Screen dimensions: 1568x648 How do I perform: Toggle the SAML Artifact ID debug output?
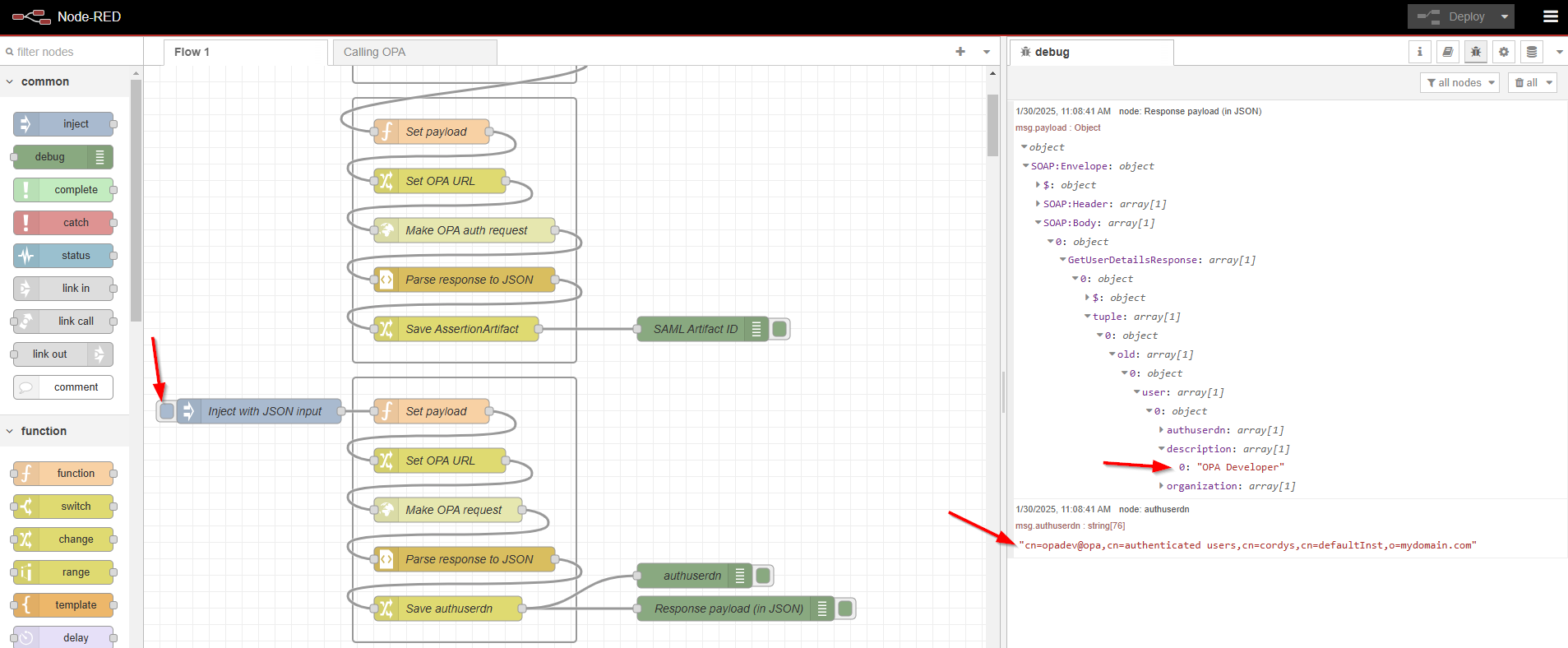point(780,329)
